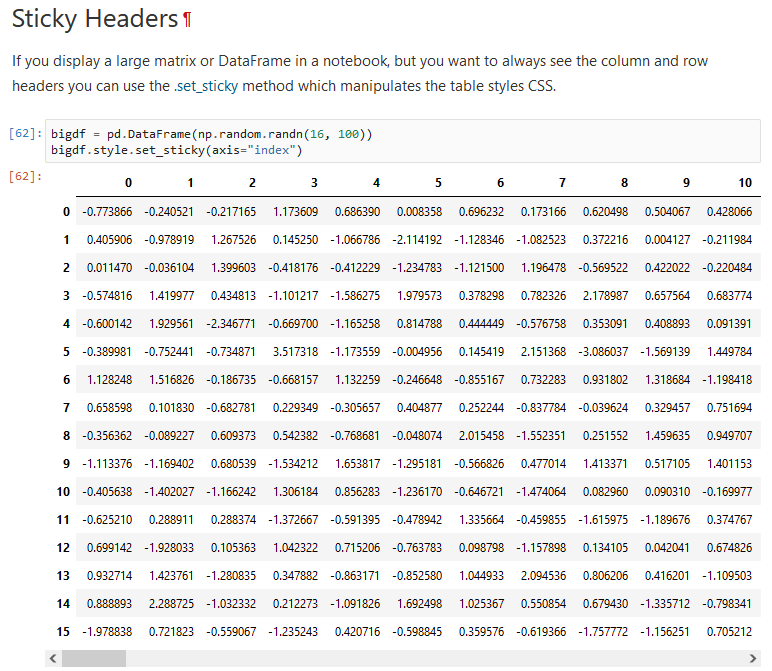The width and height of the screenshot is (772, 671).
Task: Click the Sticky Headers heading
Action: pos(95,20)
